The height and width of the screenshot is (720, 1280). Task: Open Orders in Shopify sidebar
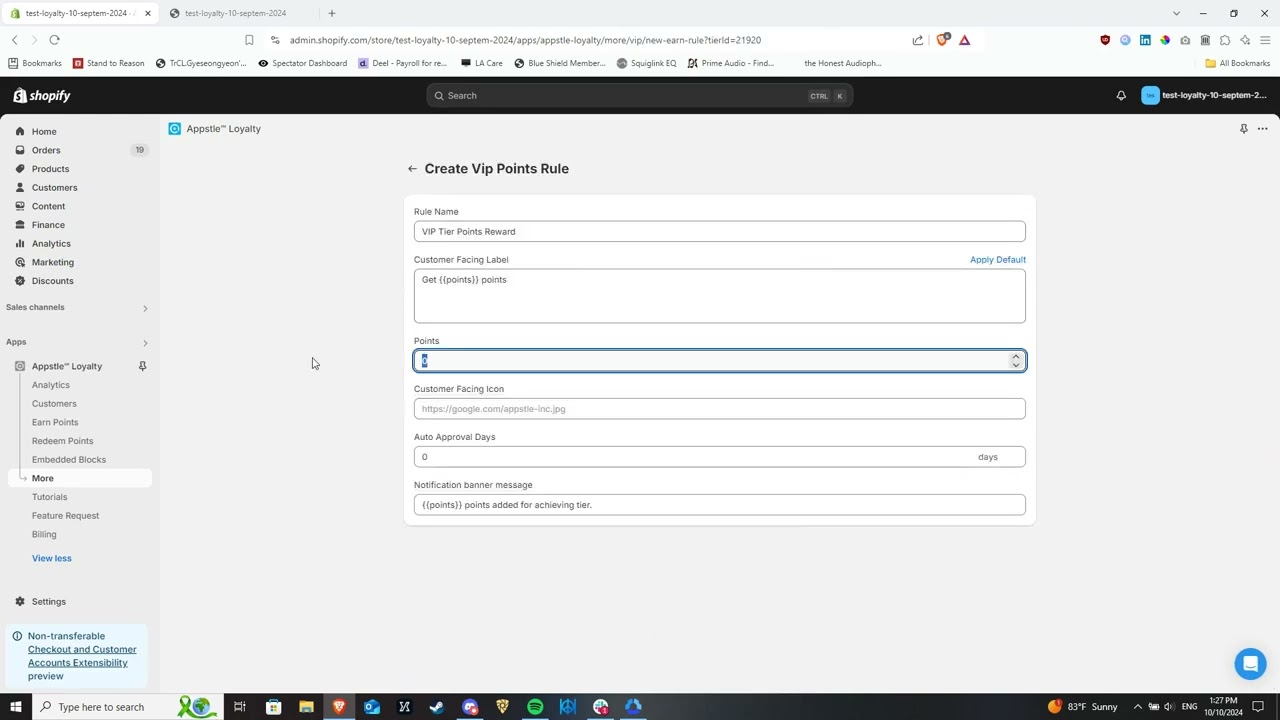46,150
